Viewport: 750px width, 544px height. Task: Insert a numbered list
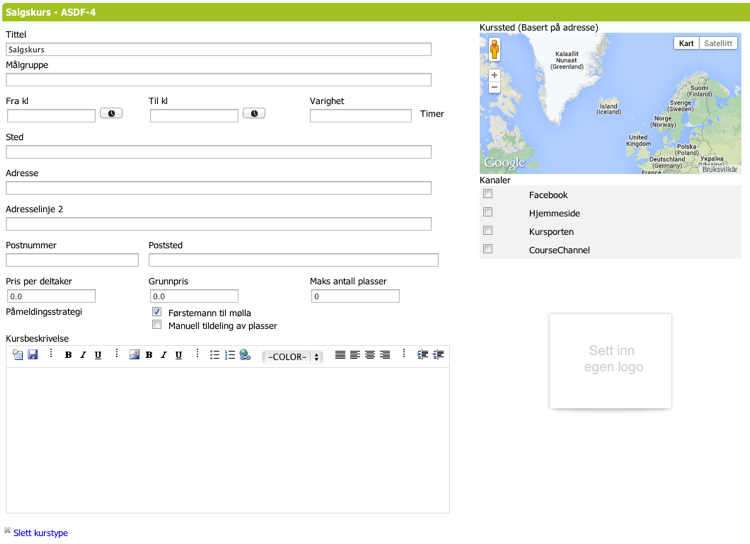[x=230, y=355]
